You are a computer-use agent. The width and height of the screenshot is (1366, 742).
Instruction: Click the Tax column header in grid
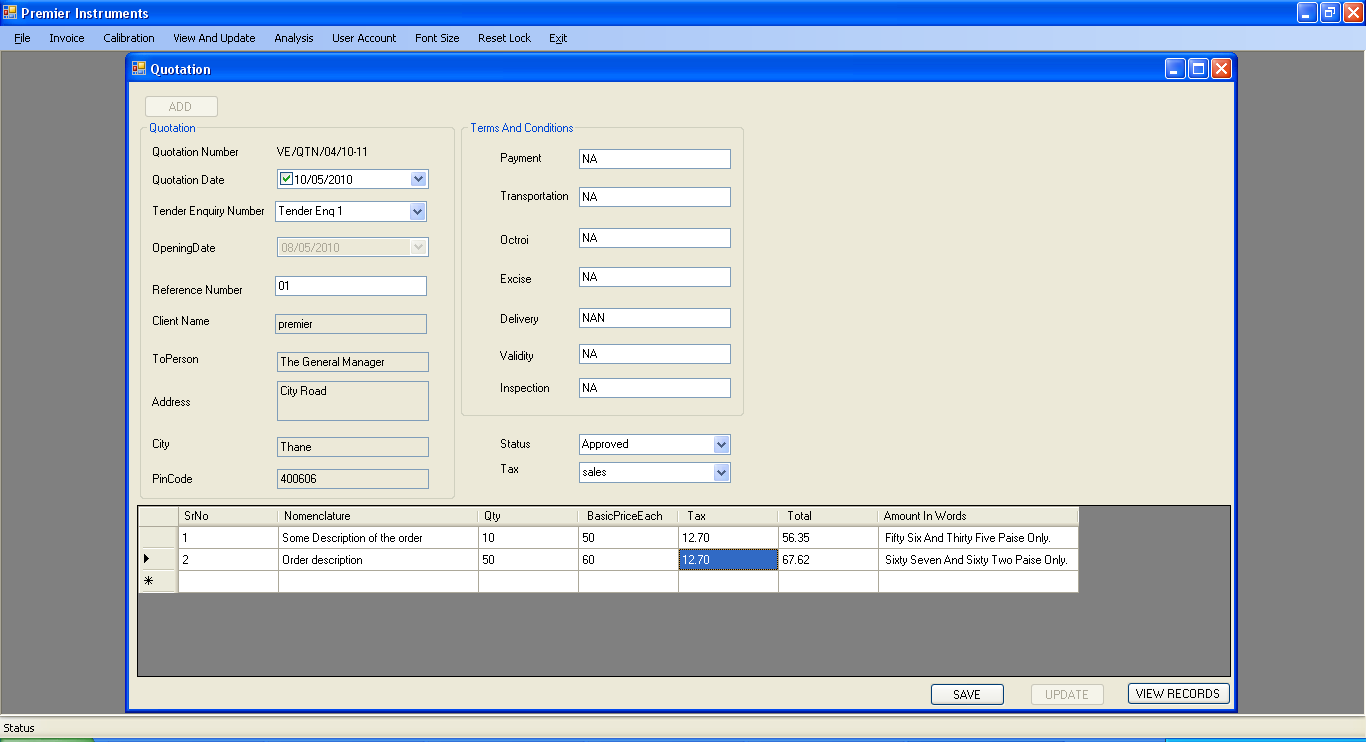point(728,516)
